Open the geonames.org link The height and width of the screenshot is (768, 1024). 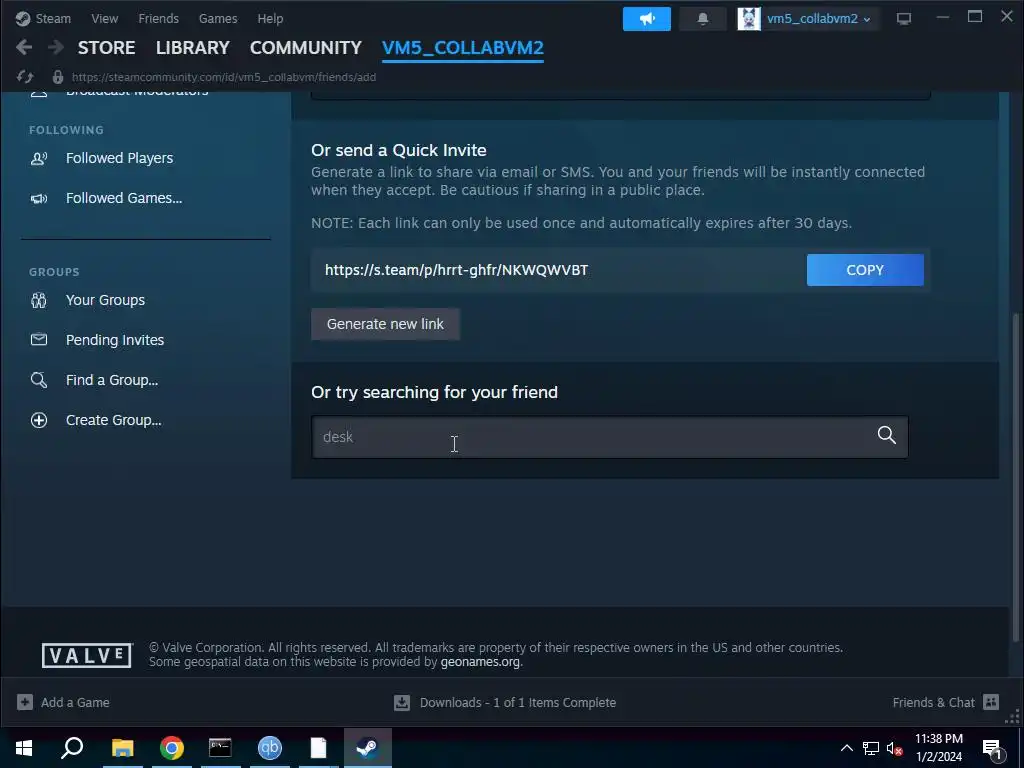(480, 662)
